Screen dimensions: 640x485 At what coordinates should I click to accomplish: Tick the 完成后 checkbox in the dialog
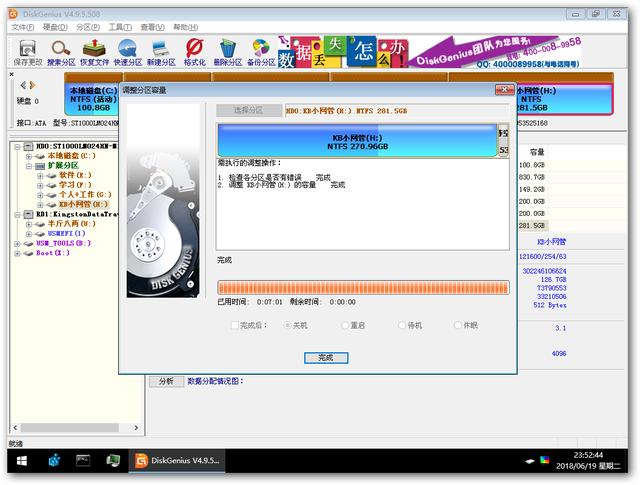(x=235, y=326)
